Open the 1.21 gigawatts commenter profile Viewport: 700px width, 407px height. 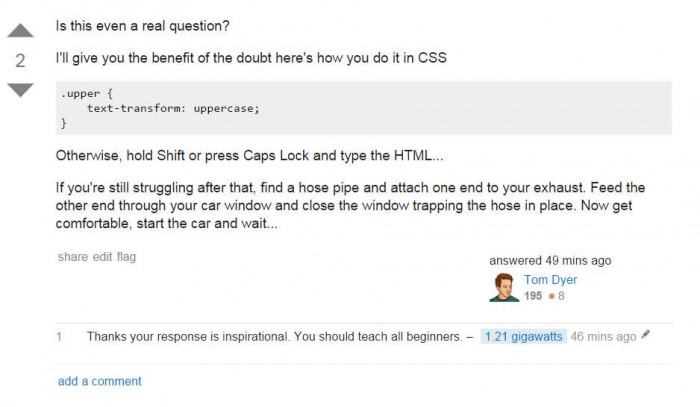click(x=524, y=336)
